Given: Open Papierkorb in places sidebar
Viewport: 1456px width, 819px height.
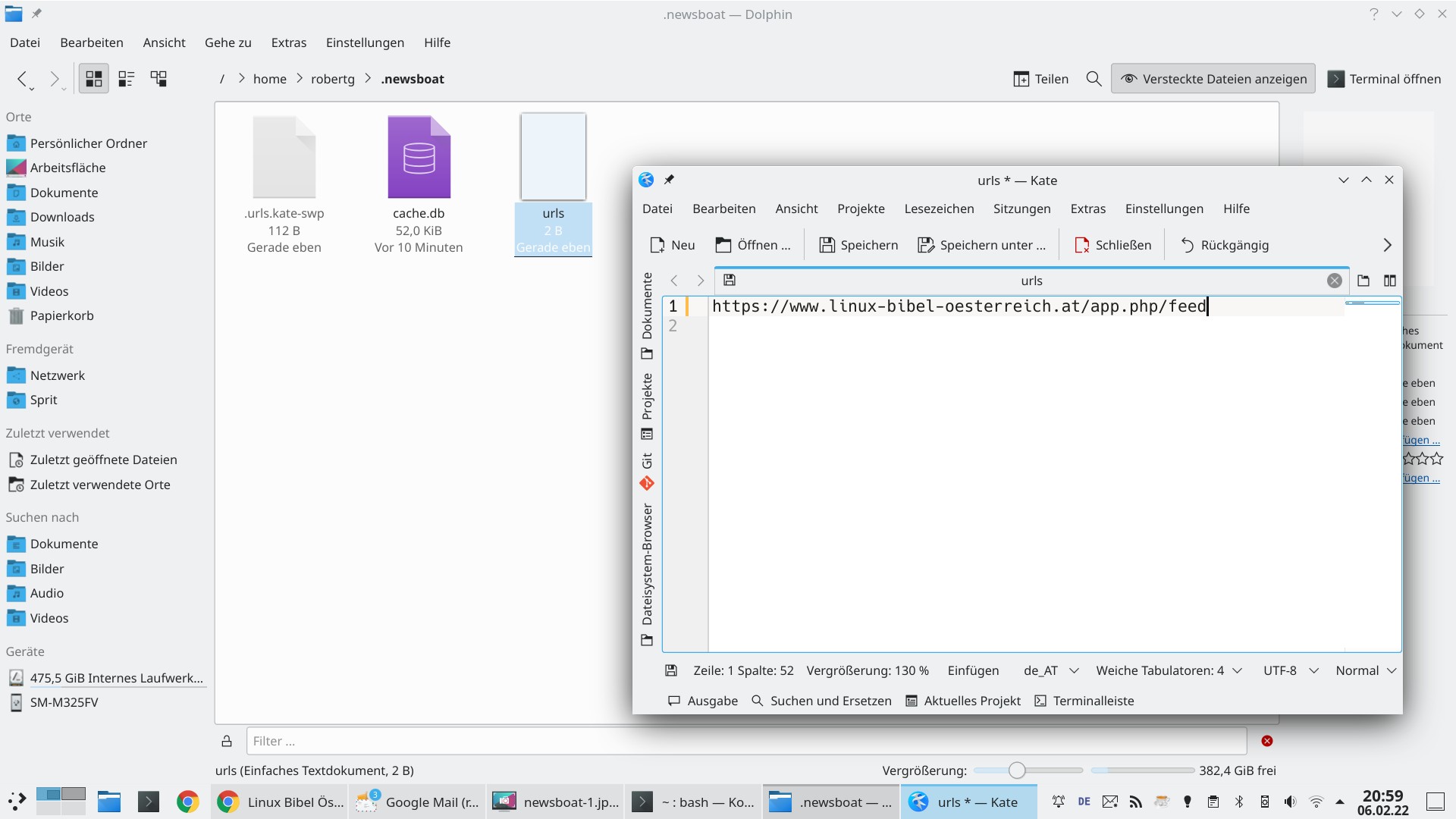Looking at the screenshot, I should point(62,315).
